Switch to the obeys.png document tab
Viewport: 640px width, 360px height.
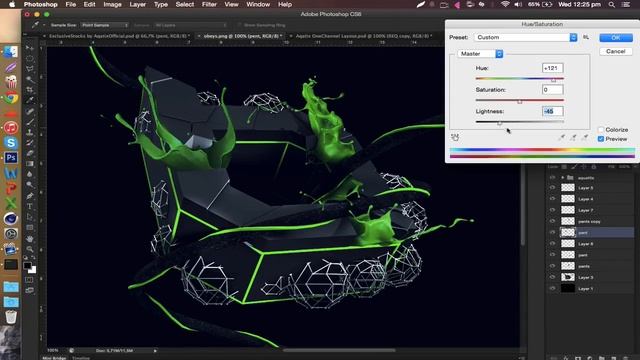click(x=241, y=36)
